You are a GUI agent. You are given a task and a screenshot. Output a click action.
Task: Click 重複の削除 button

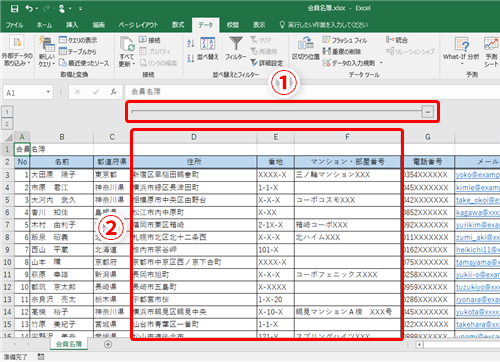[342, 51]
